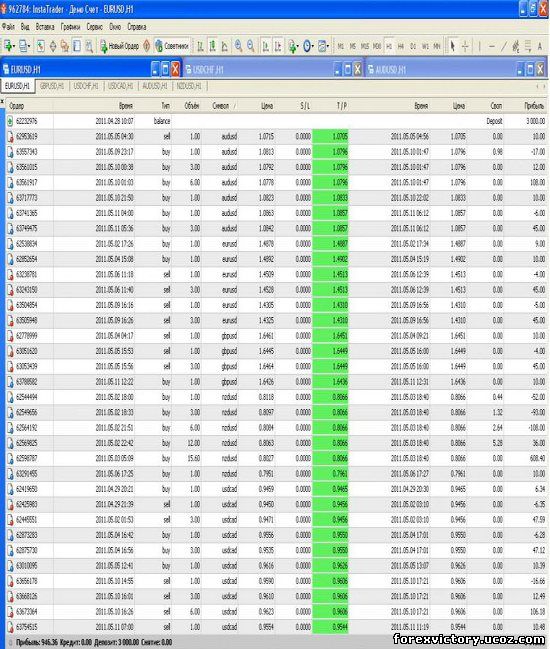Expand the profiles dropdown in toolbar
This screenshot has width=550, height=649.
pyautogui.click(x=29, y=46)
